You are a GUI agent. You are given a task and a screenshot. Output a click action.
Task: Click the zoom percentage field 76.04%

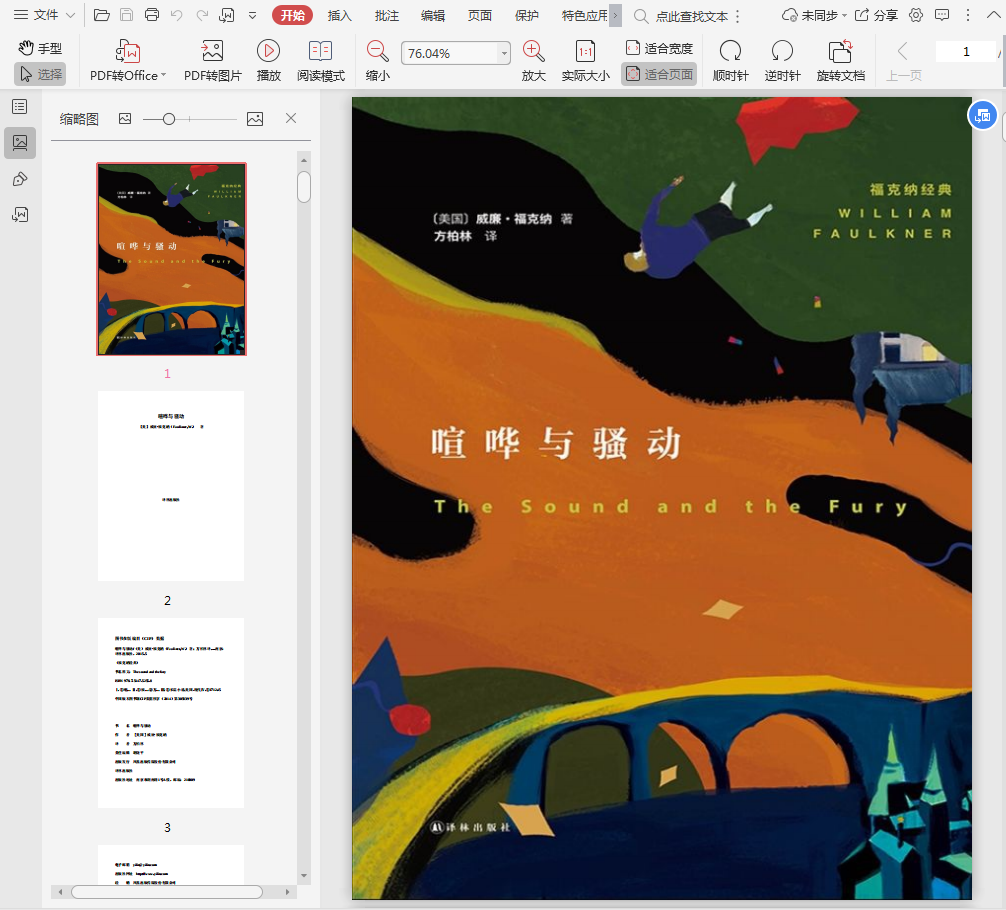point(448,53)
